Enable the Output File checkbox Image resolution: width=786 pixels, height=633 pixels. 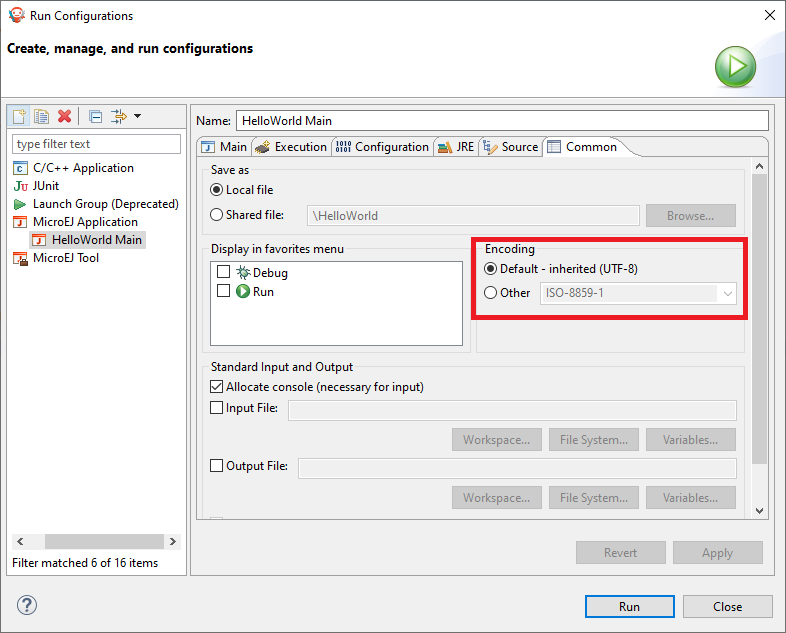point(217,466)
